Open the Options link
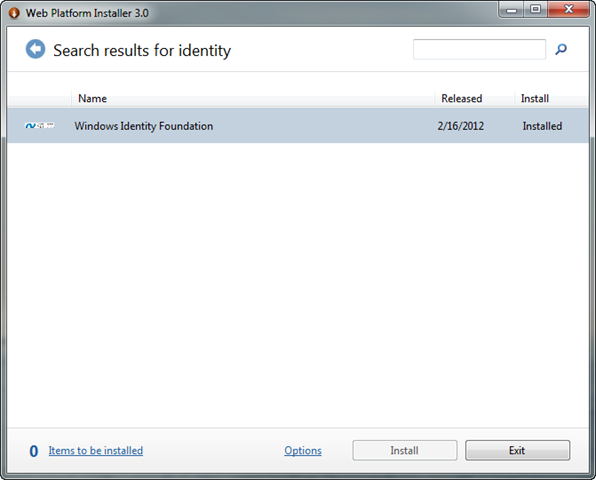This screenshot has width=596, height=480. [x=303, y=450]
